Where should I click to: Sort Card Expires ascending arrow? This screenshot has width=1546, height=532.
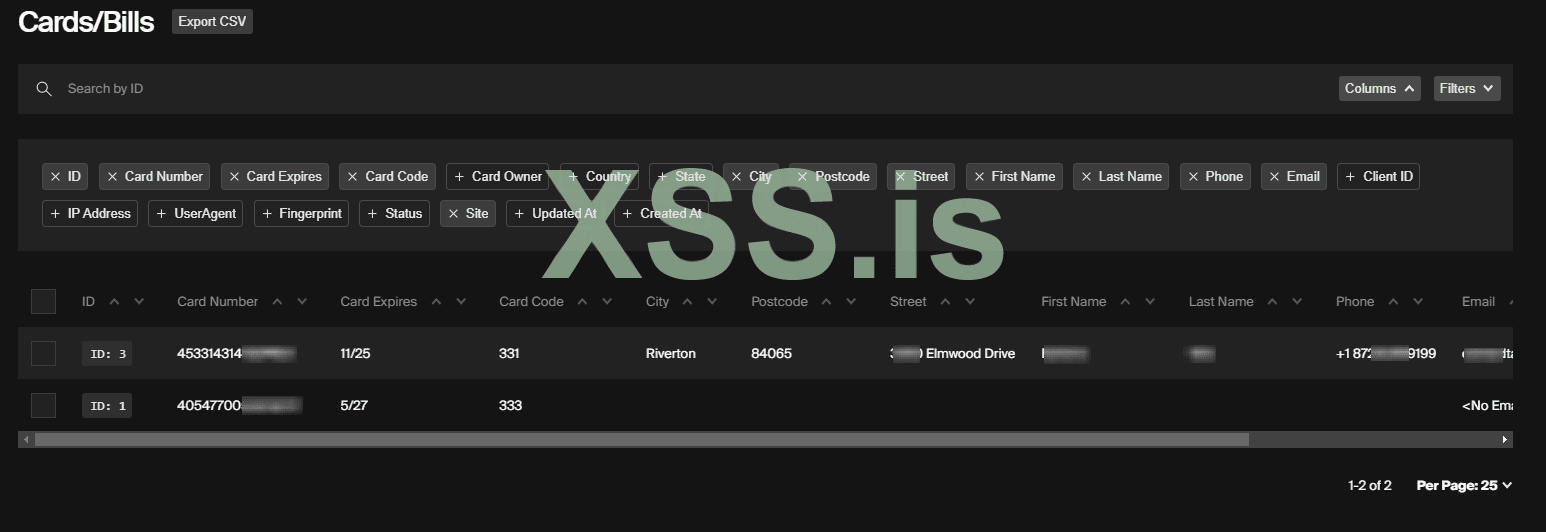[x=436, y=301]
